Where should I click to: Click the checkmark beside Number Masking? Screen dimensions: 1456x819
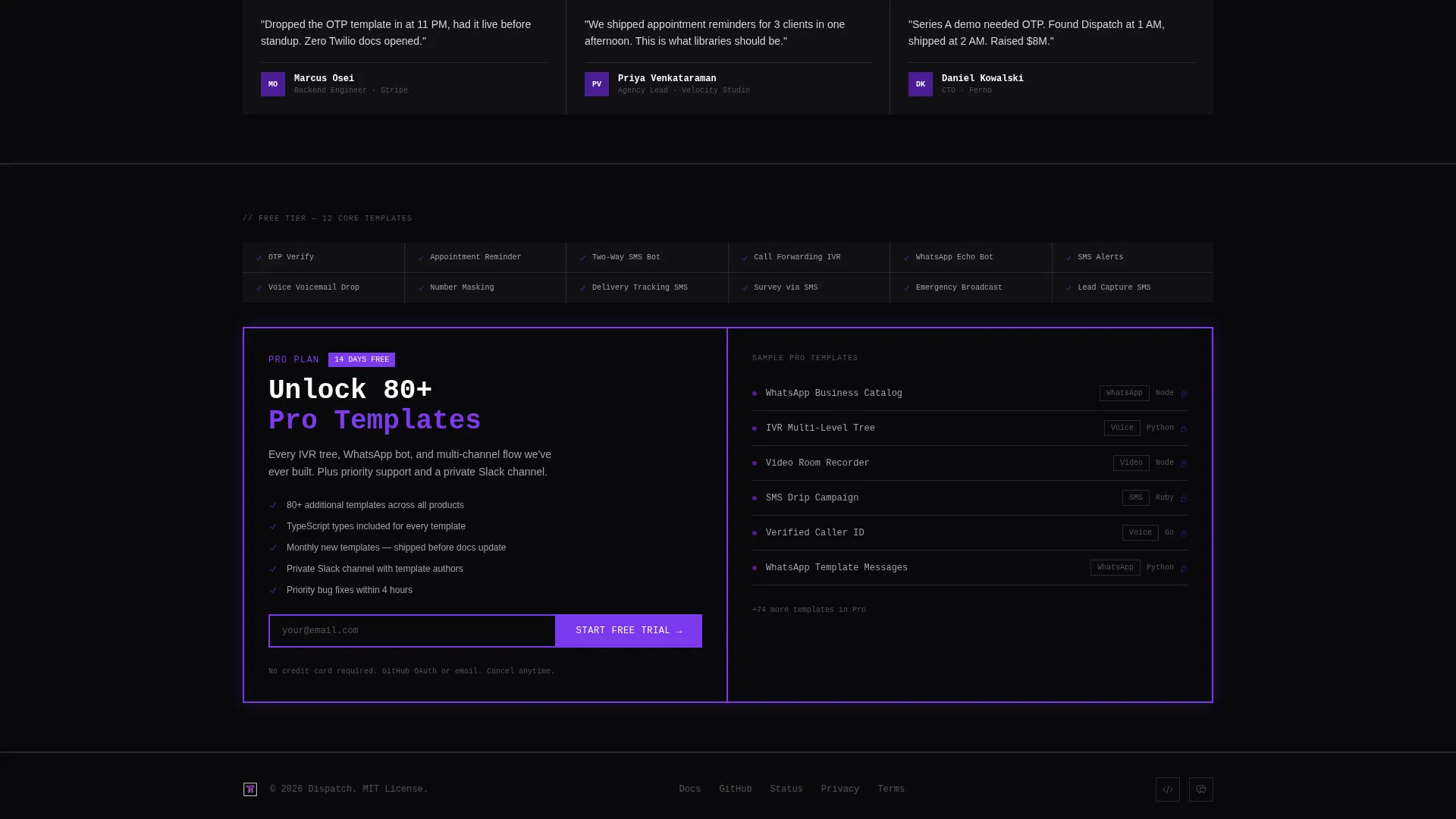(421, 288)
